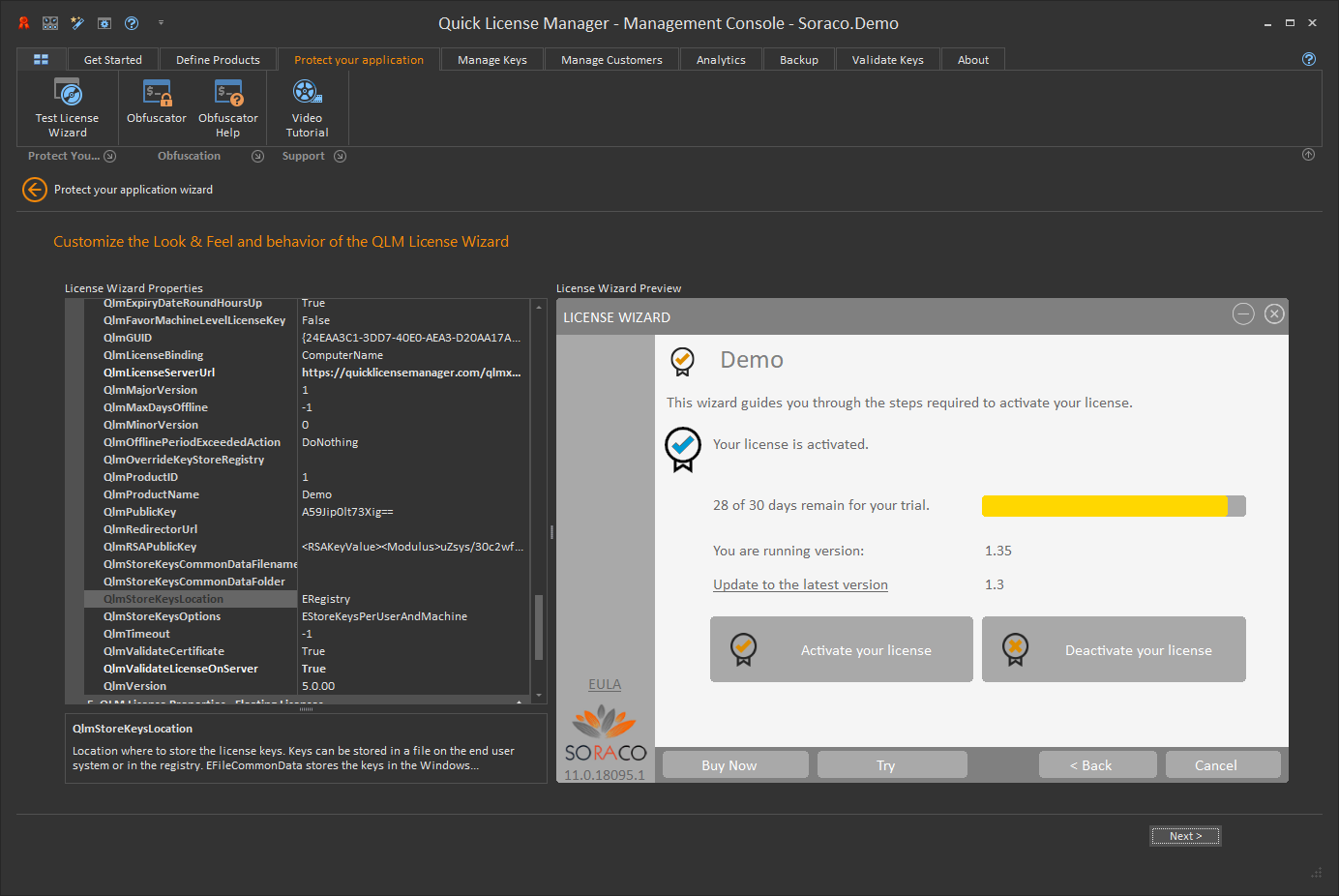
Task: Click Cancel in the wizard preview
Action: click(x=1223, y=764)
